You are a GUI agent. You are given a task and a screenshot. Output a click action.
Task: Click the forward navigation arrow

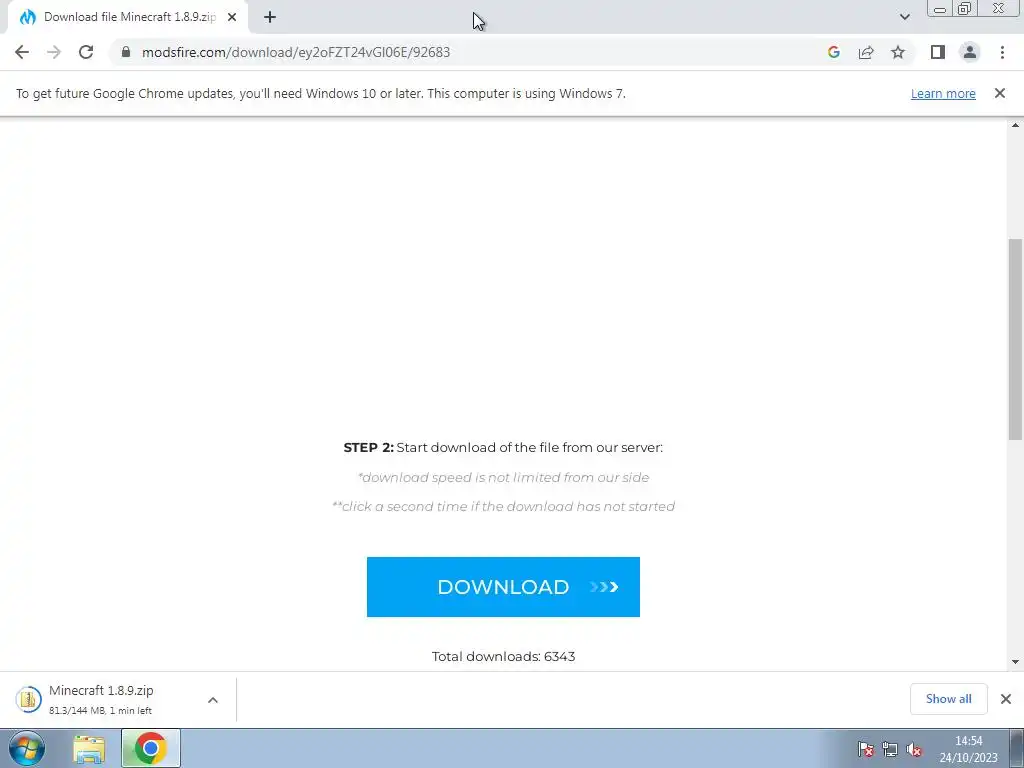[x=54, y=52]
